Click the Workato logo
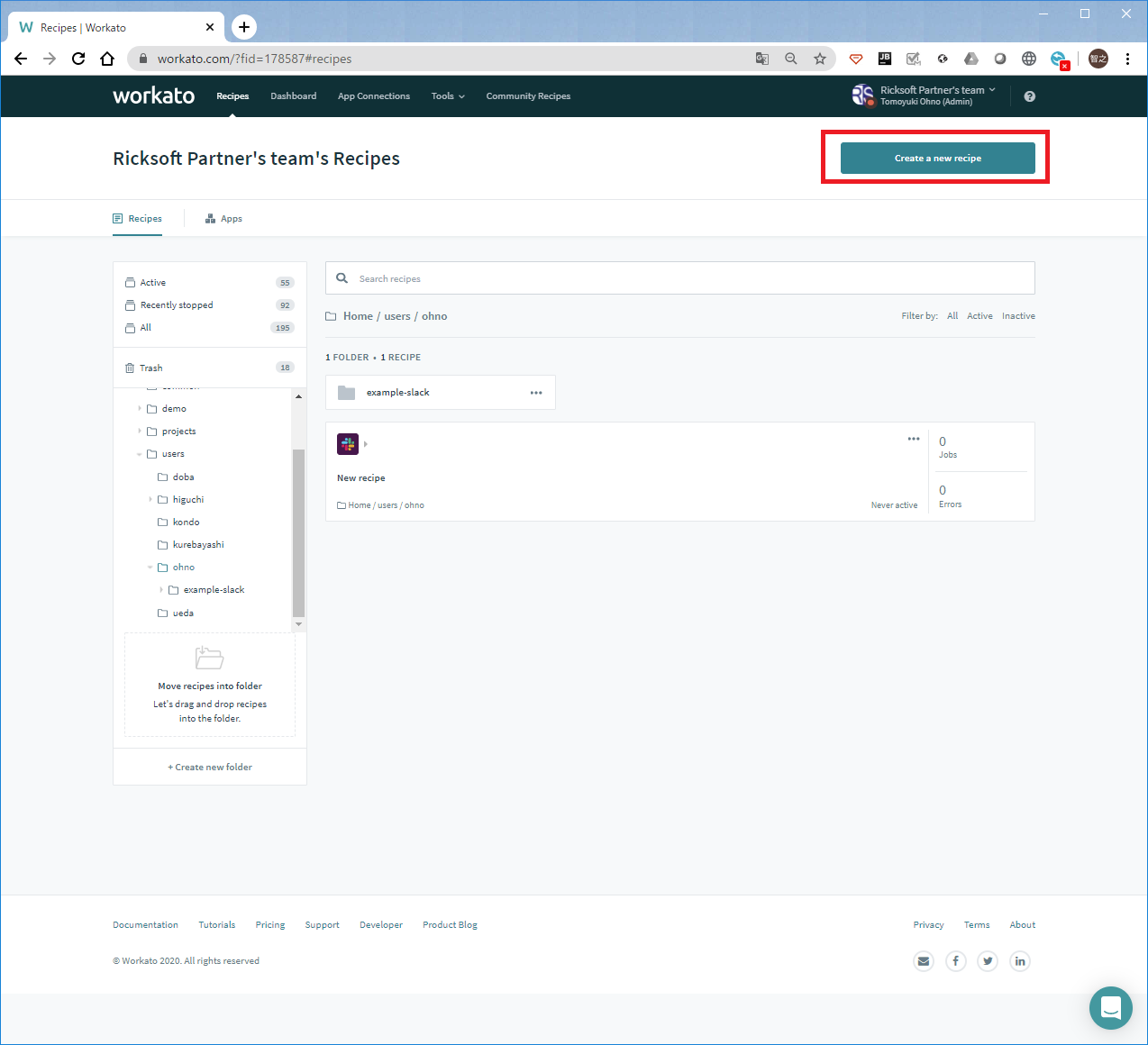Screen dimensions: 1148x1045 tap(153, 96)
